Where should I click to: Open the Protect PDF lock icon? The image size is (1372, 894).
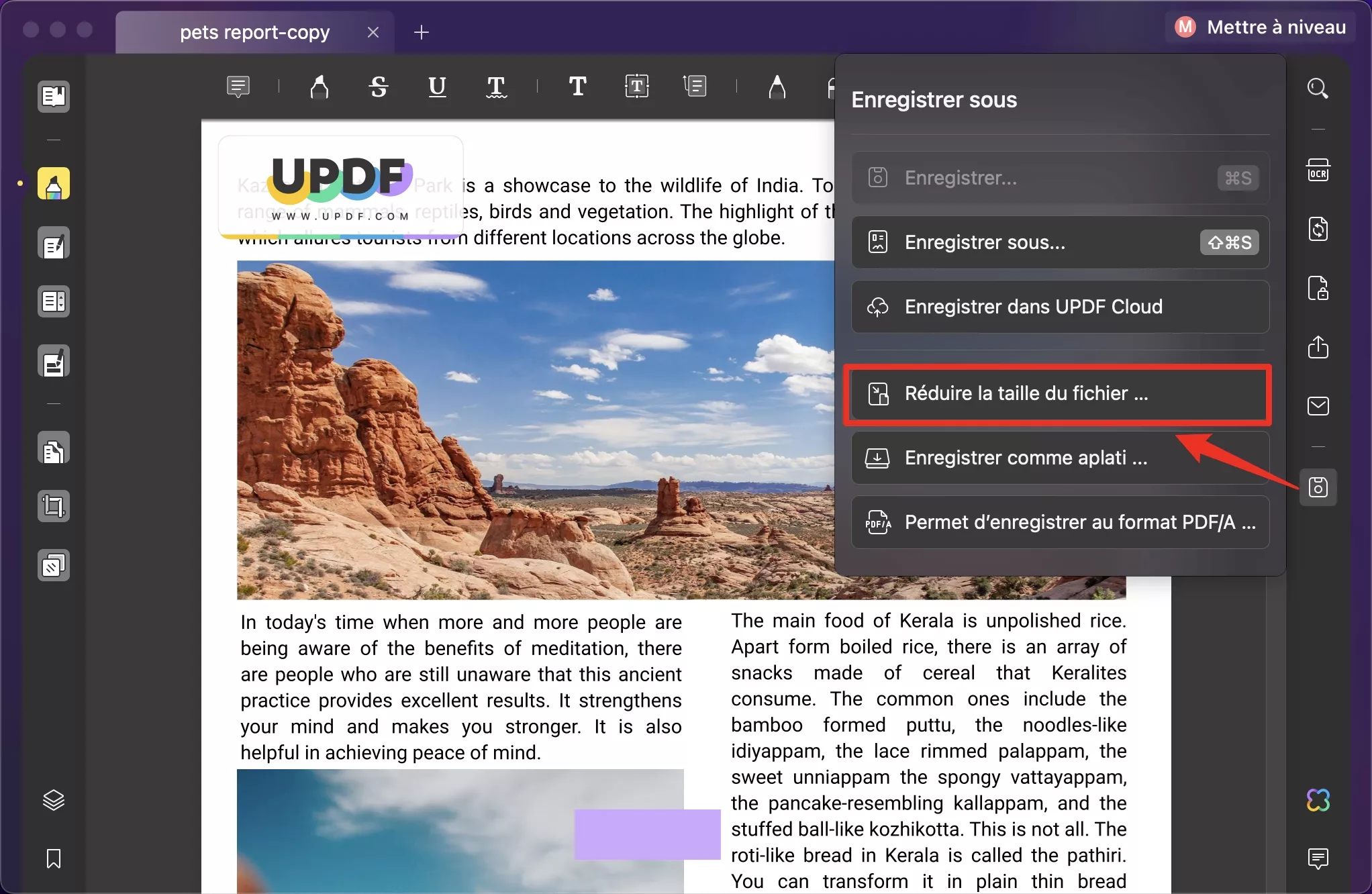[x=1318, y=288]
